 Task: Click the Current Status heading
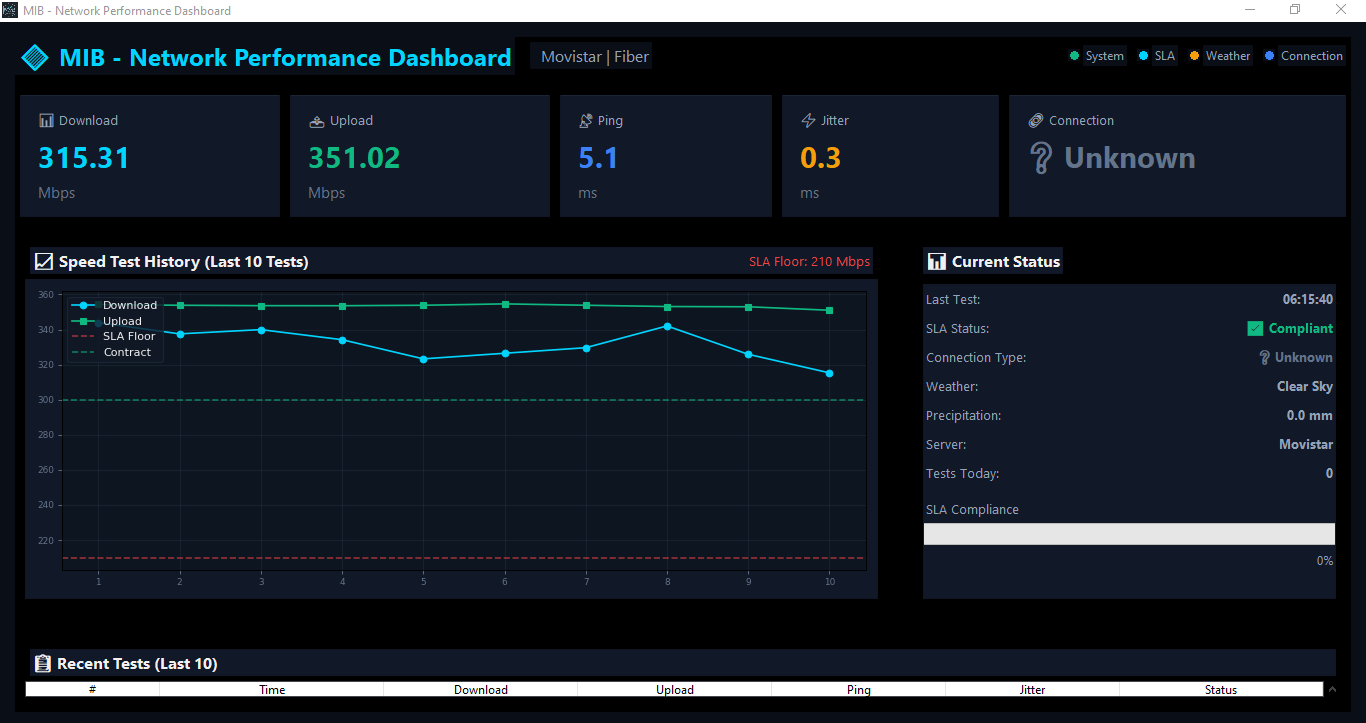[x=1006, y=262]
